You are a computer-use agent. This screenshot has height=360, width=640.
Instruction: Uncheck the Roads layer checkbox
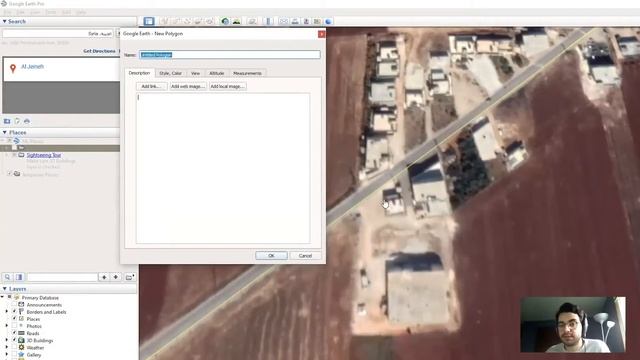tap(14, 333)
